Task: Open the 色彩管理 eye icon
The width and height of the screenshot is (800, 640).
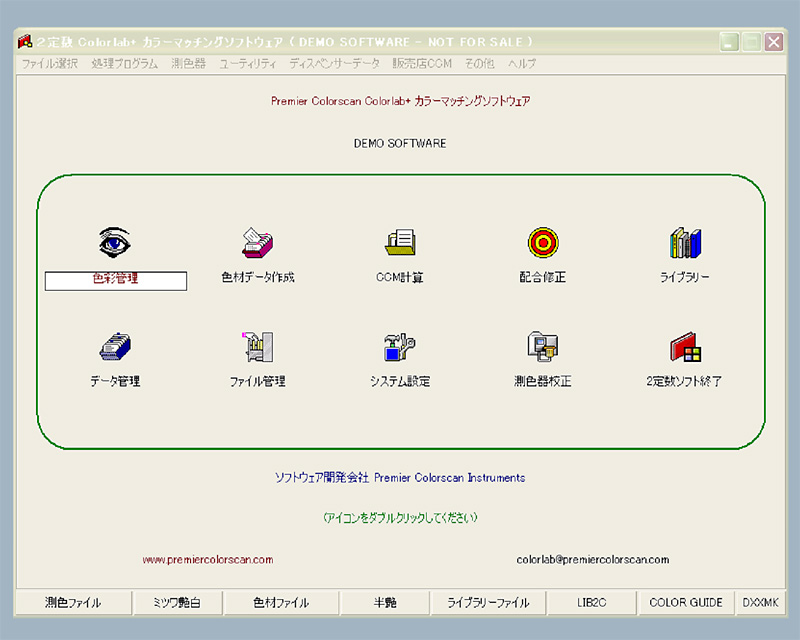Action: 115,243
